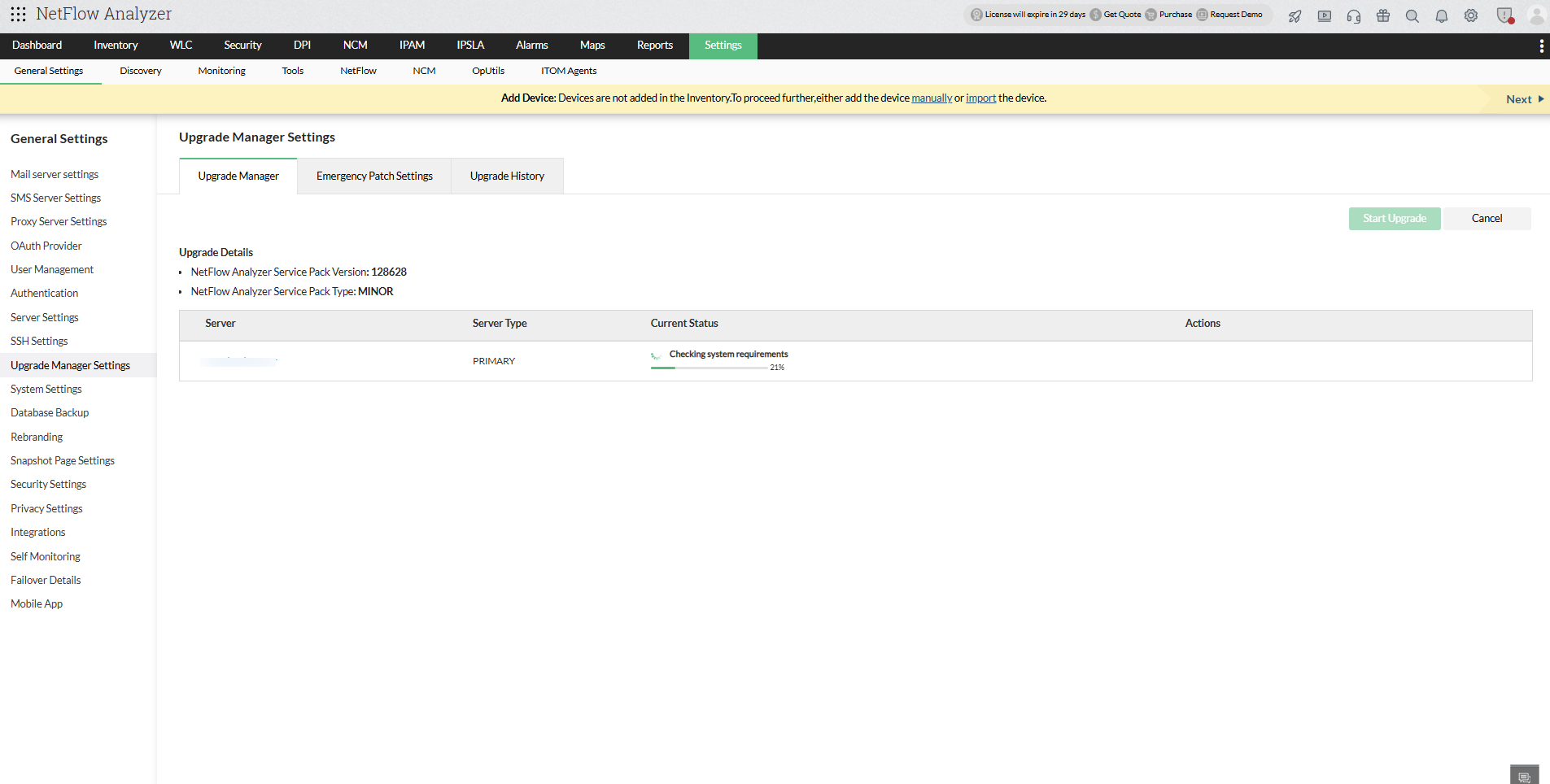This screenshot has height=784, width=1550.
Task: Open the NCM menu in the main navigation bar
Action: 356,46
